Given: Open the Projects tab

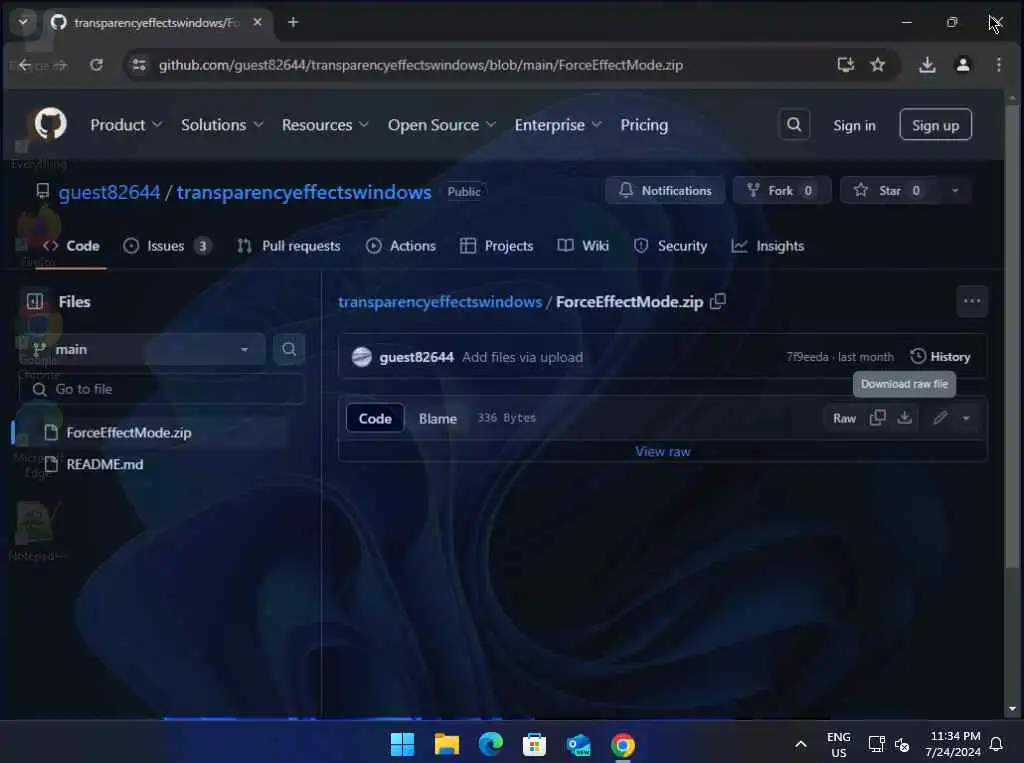Looking at the screenshot, I should point(497,246).
